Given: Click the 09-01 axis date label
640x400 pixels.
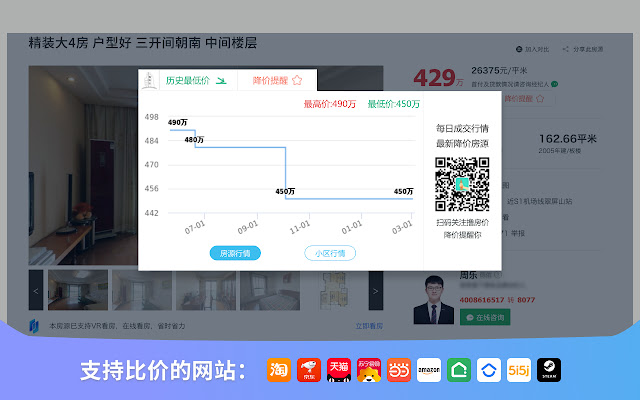Looking at the screenshot, I should tap(247, 227).
